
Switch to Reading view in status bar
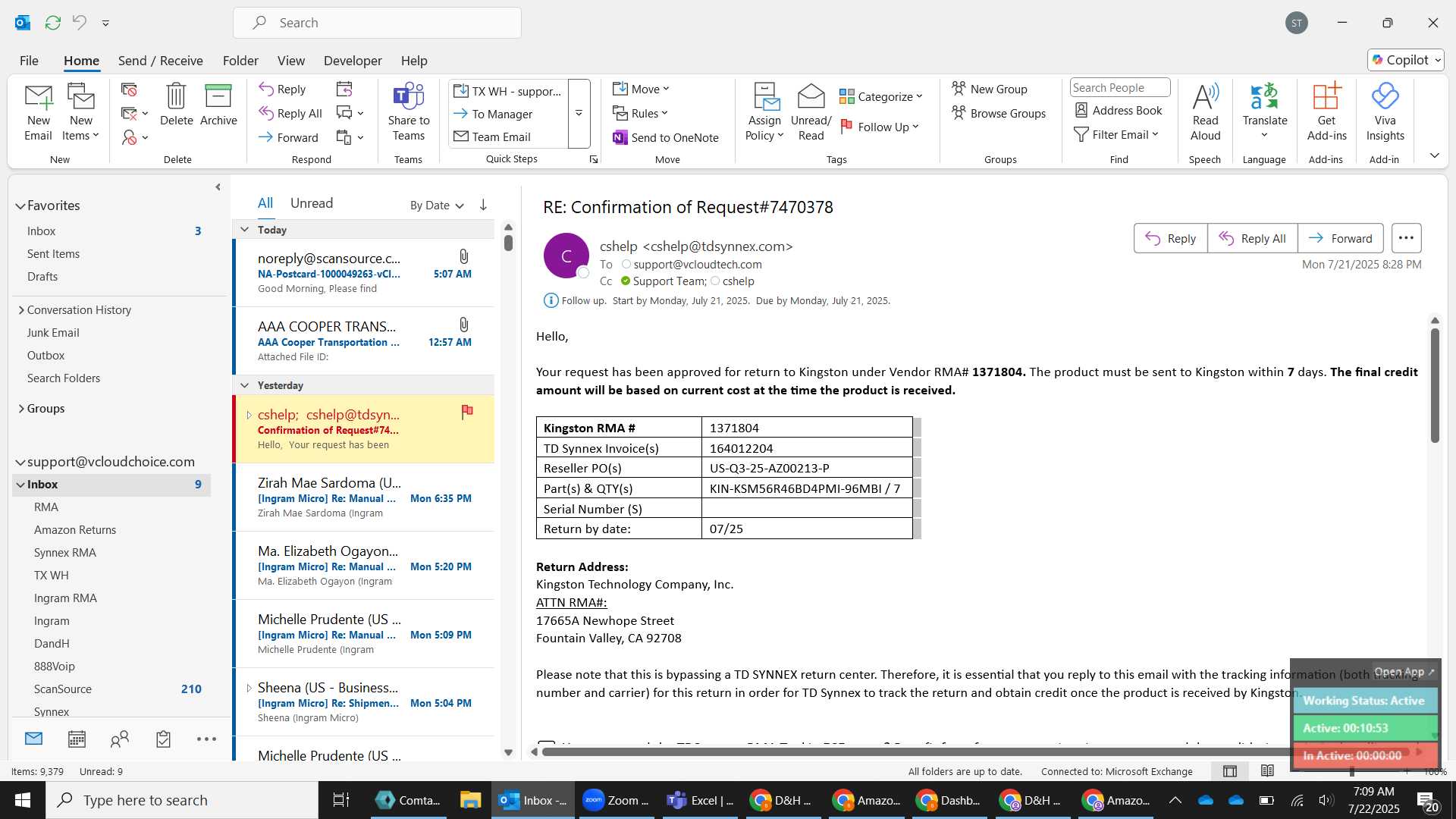(1267, 771)
